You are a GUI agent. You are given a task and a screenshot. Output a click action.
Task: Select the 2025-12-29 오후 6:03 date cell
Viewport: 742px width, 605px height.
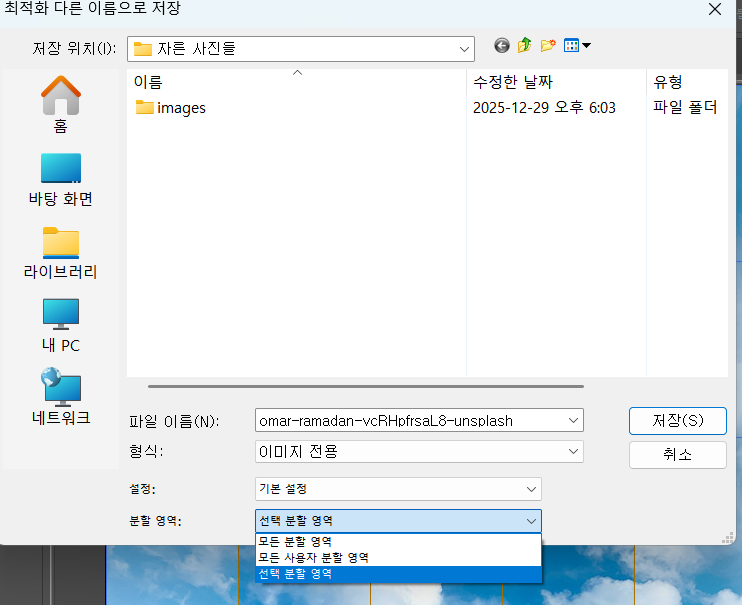coord(544,108)
